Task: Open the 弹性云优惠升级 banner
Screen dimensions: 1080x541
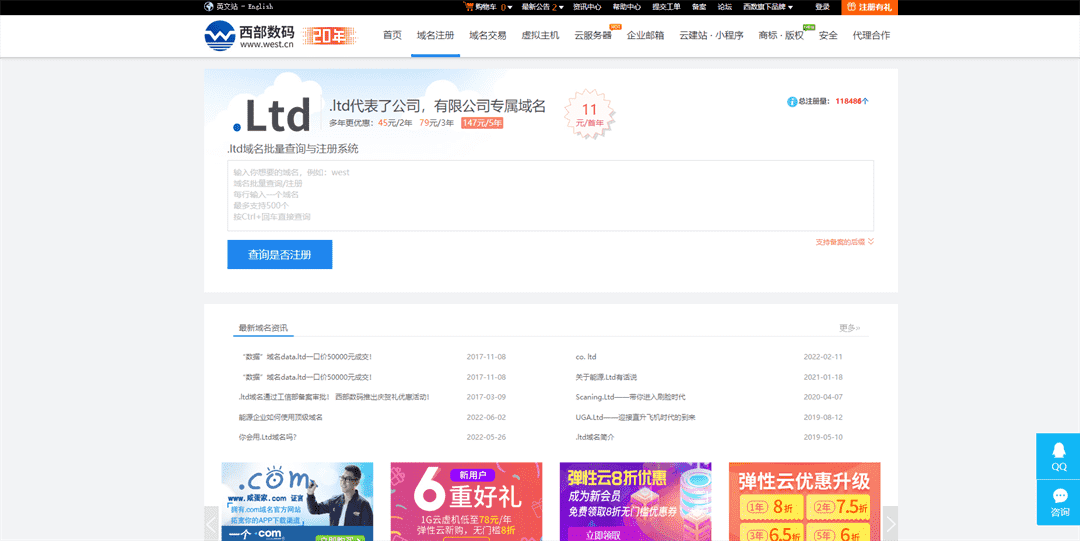Action: [x=804, y=502]
